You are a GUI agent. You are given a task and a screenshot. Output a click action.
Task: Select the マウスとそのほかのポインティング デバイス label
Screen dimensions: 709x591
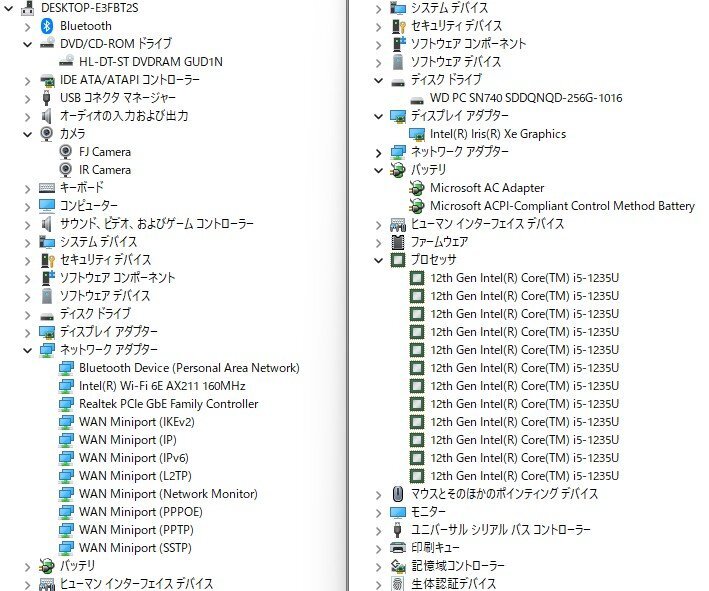pyautogui.click(x=504, y=494)
